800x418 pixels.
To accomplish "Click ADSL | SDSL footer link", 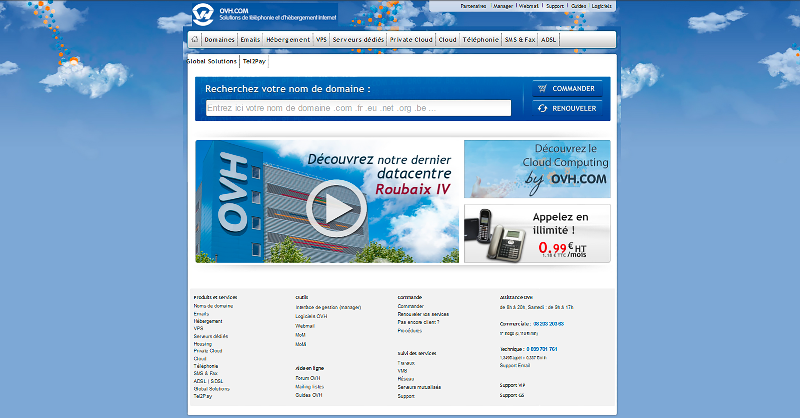I will [208, 381].
